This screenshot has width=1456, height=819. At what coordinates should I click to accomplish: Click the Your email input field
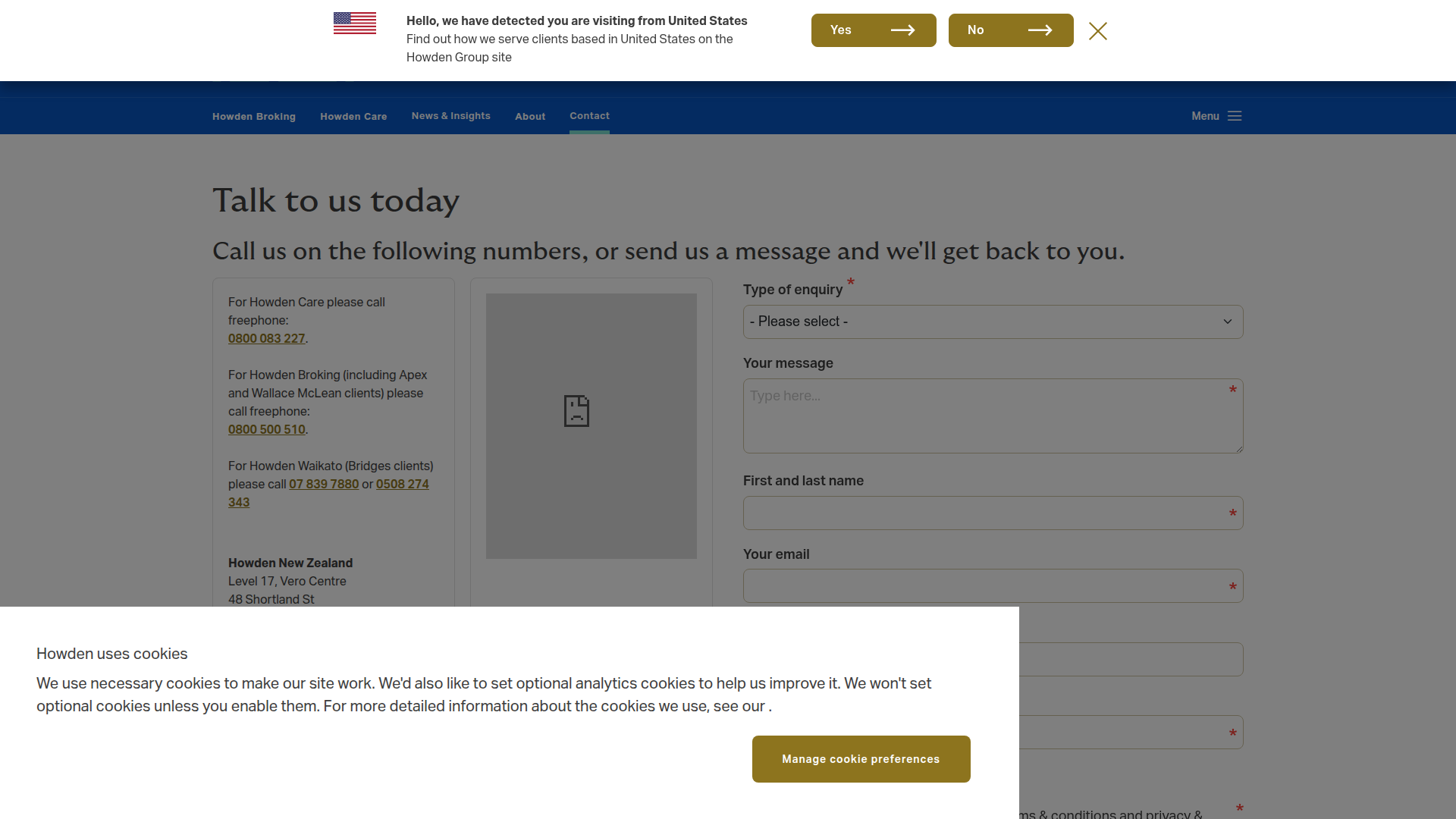993,585
